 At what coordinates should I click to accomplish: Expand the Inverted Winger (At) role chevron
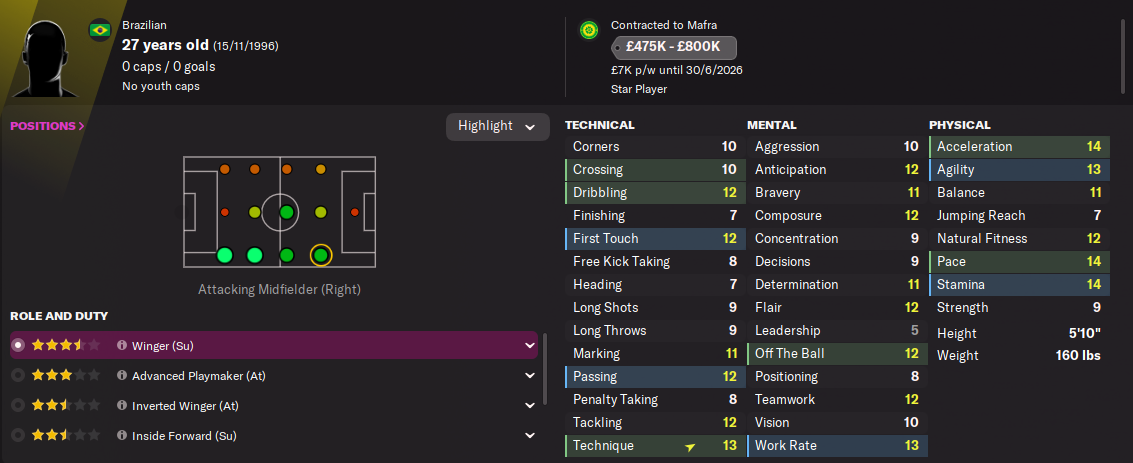[x=529, y=406]
